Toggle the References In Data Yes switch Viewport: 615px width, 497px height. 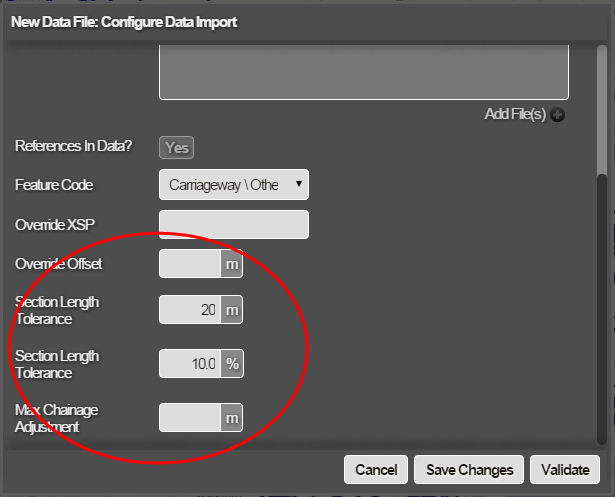point(176,147)
